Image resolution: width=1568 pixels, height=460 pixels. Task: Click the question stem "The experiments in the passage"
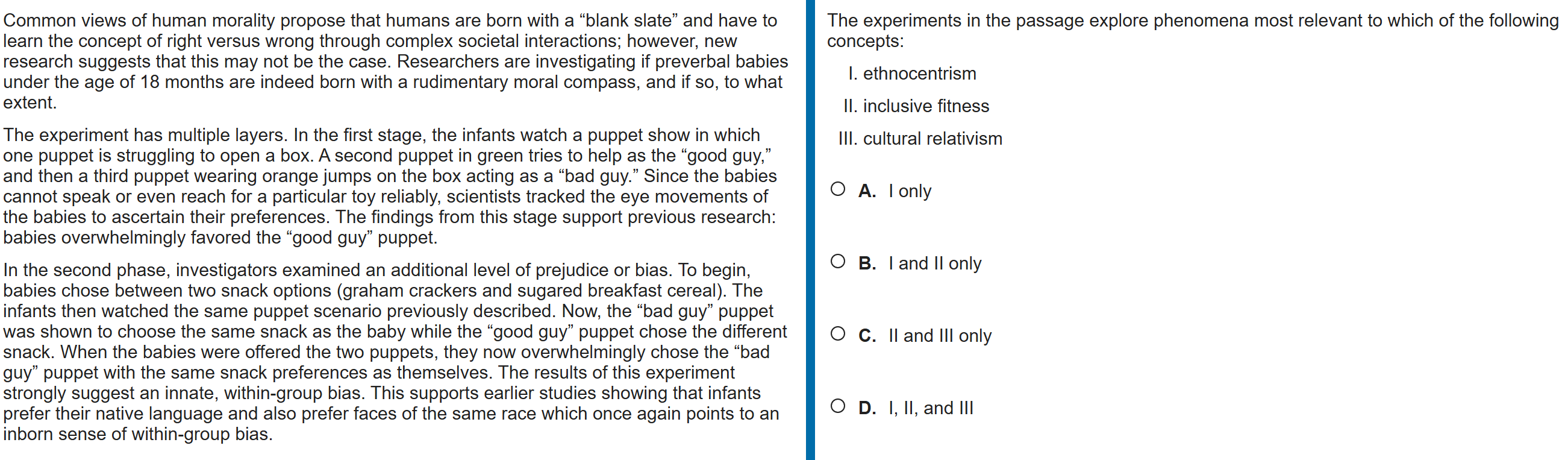1192,31
